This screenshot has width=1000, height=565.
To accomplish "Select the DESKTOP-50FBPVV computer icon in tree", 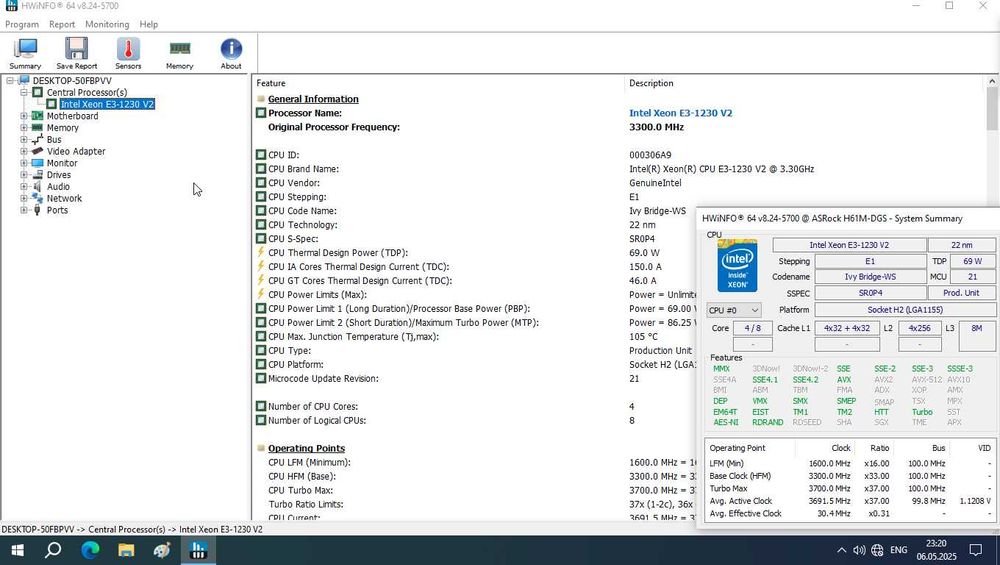I will [24, 80].
